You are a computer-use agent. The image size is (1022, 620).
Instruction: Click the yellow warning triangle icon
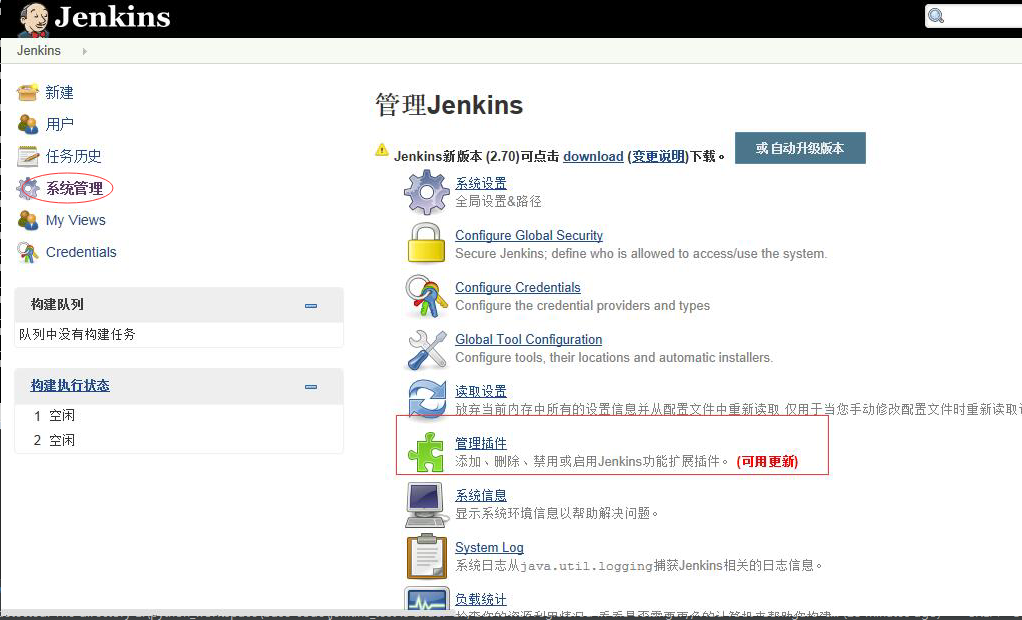[x=382, y=150]
